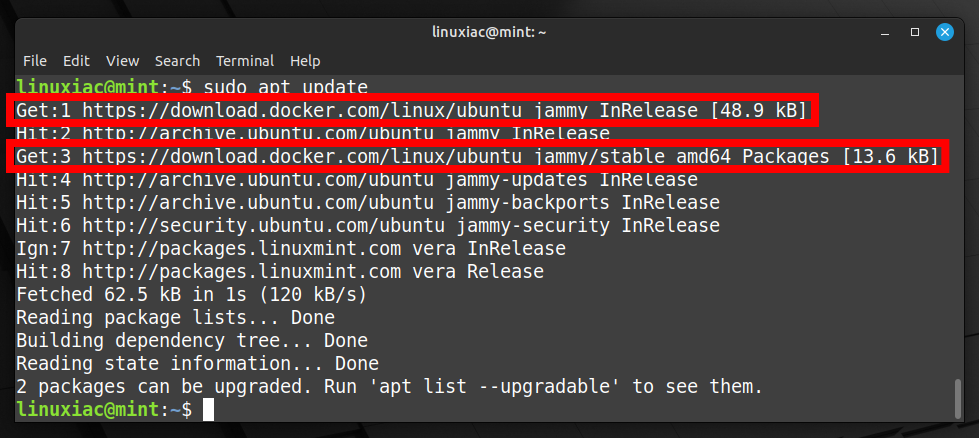
Task: Click the cursor block at the last prompt
Action: click(x=209, y=410)
